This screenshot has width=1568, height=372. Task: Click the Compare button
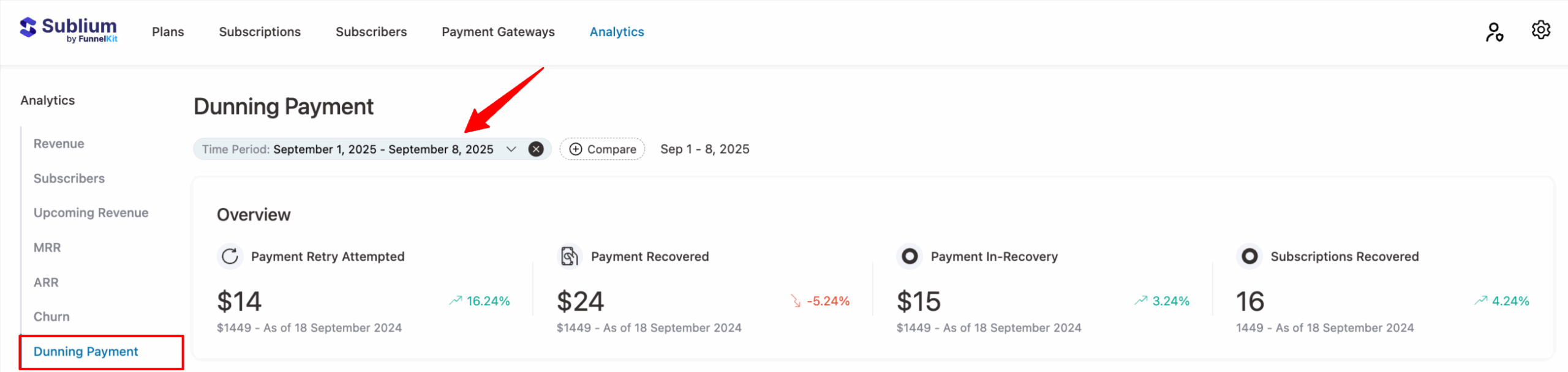[x=602, y=149]
